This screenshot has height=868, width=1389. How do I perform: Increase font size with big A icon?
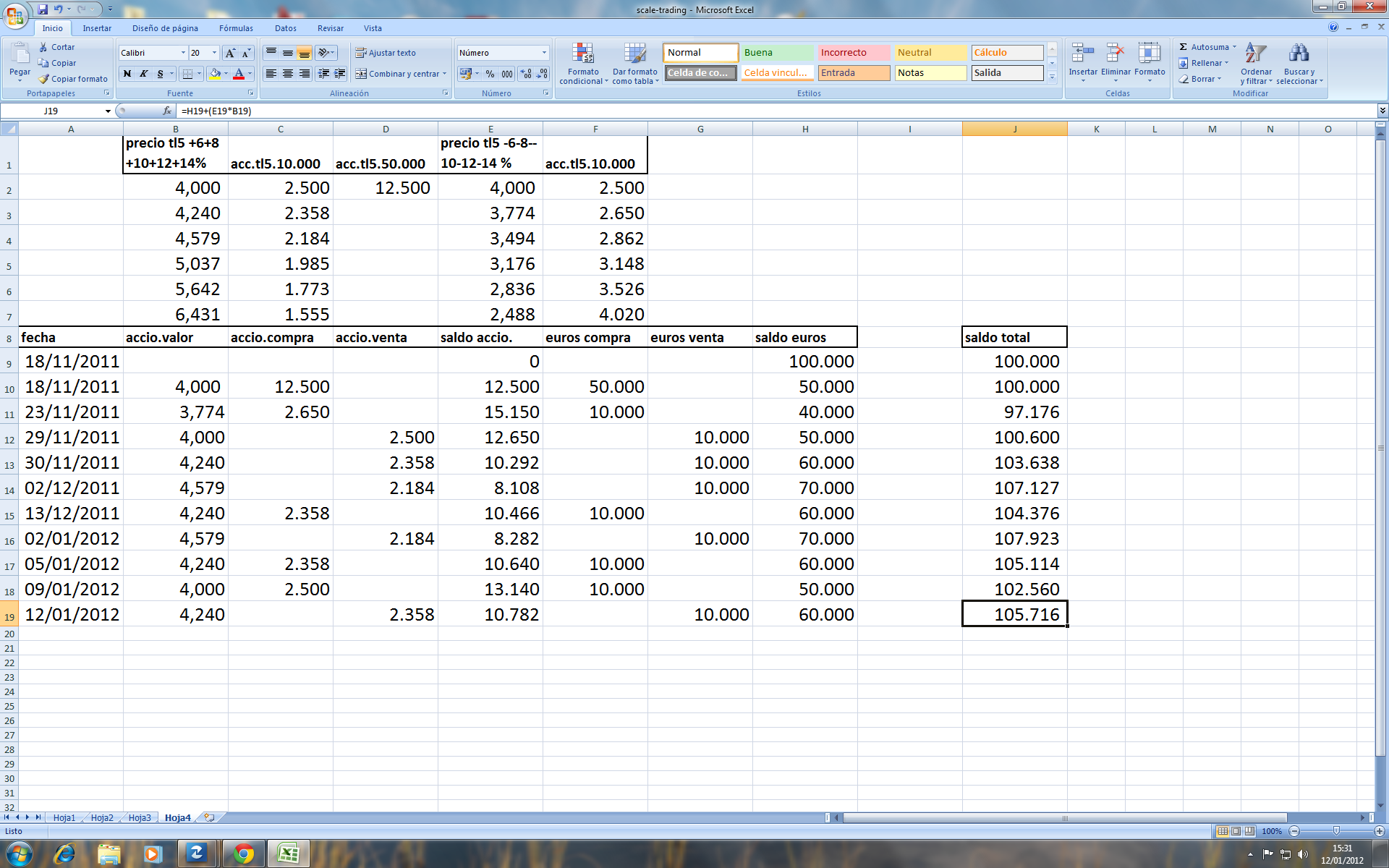[230, 53]
